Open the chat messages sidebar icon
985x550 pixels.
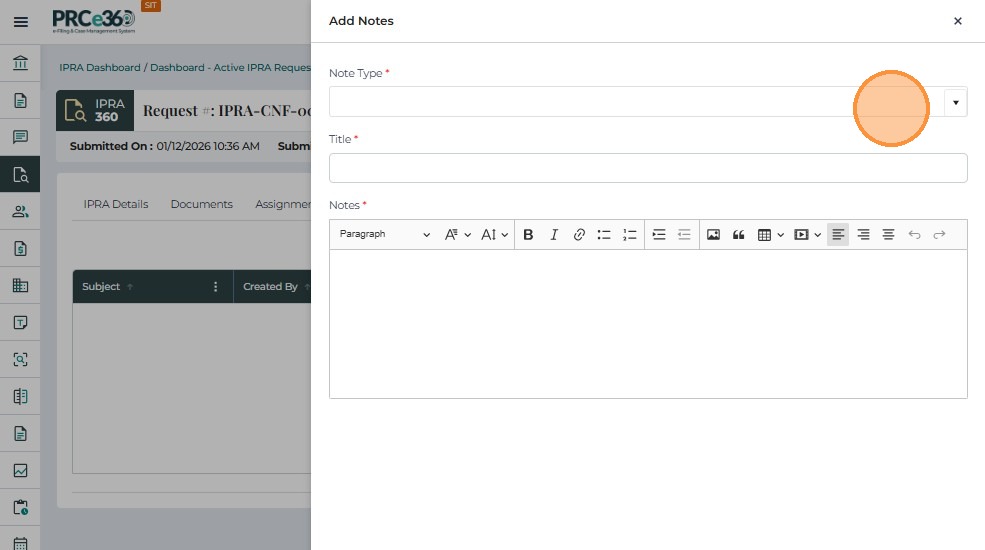(20, 137)
